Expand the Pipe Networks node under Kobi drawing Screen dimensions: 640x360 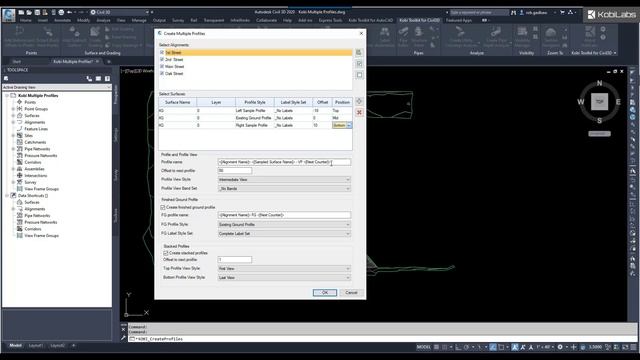pos(13,149)
